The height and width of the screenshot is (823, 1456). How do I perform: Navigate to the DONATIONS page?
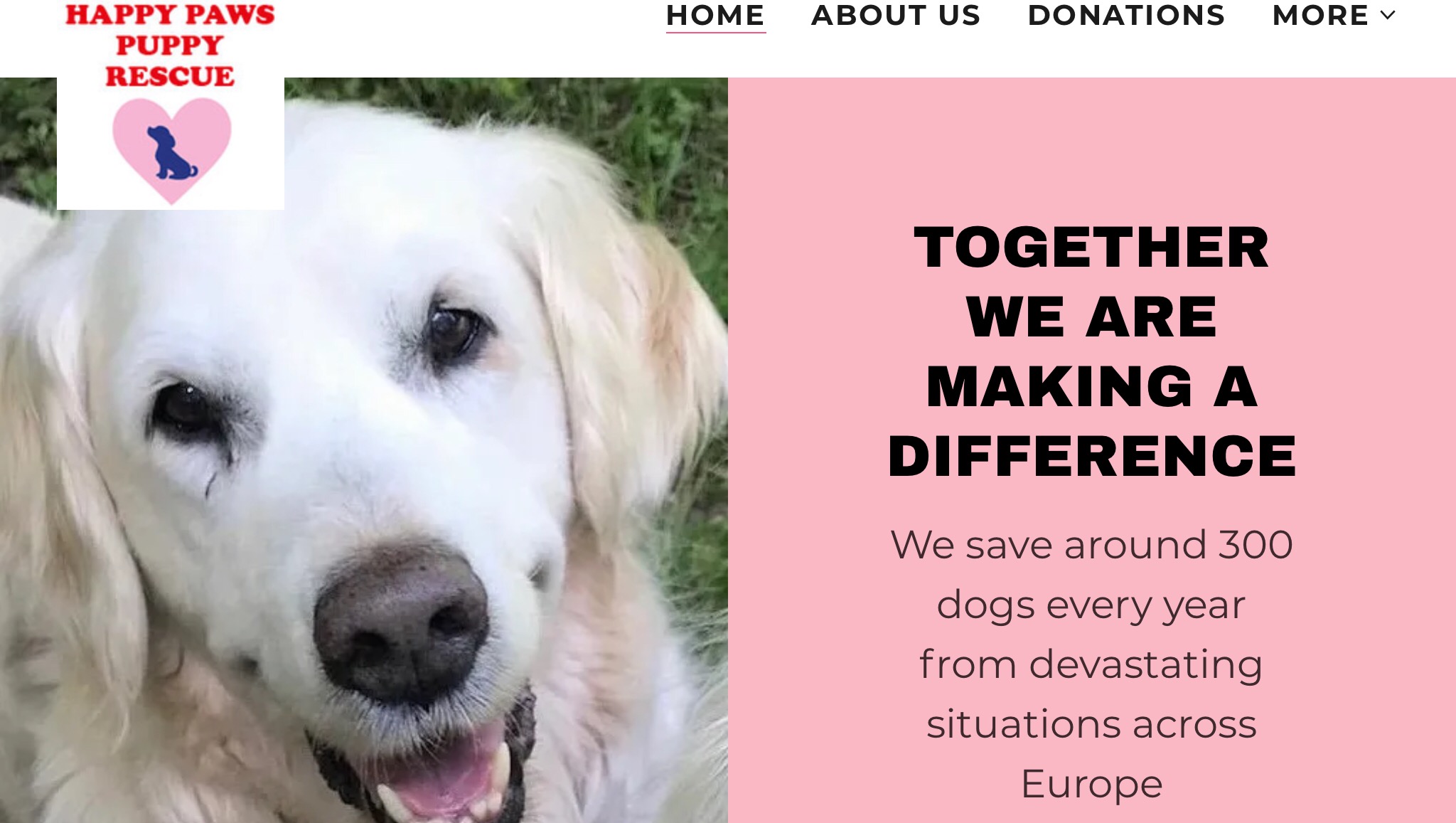1126,16
